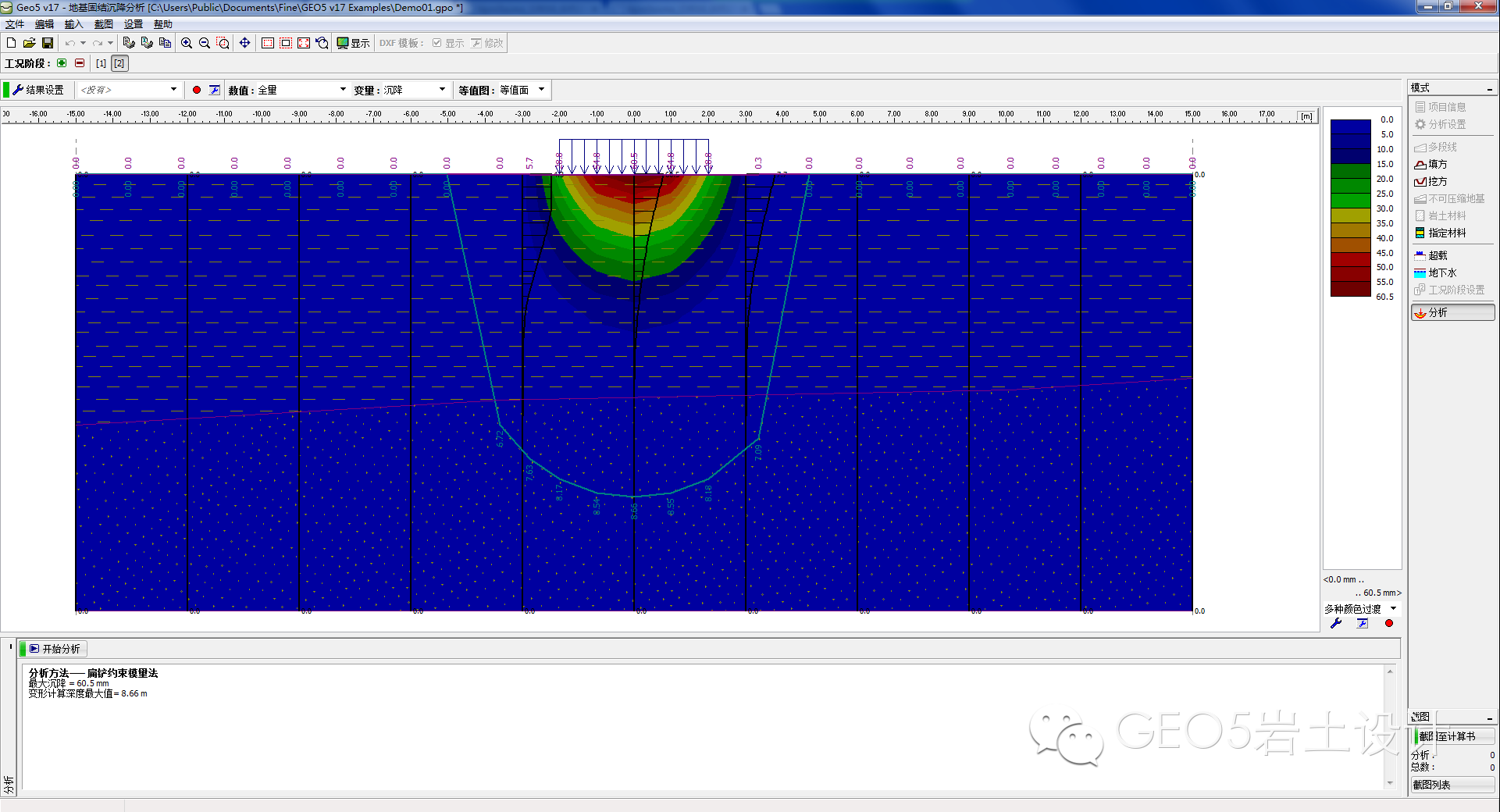Click the red dot next to the <没有> dropdown
The width and height of the screenshot is (1500, 812).
pyautogui.click(x=197, y=90)
